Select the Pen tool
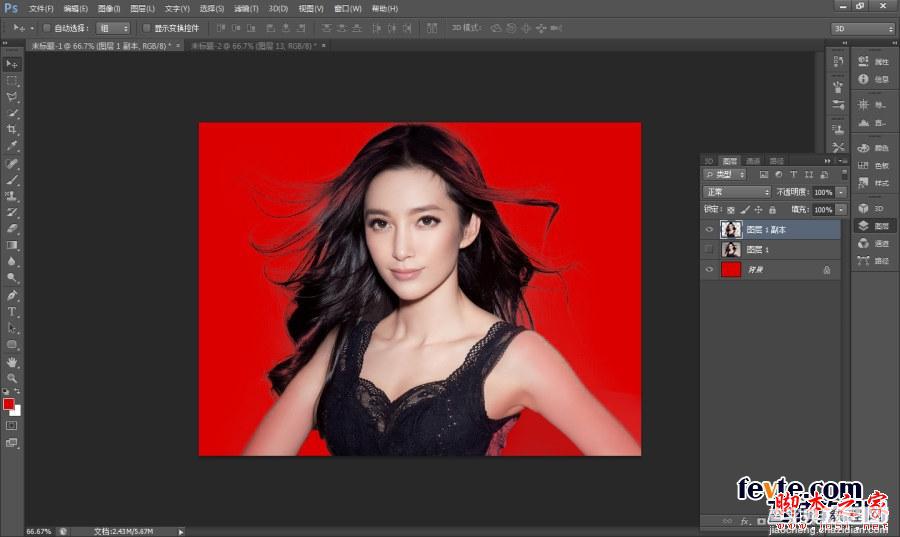 11,295
